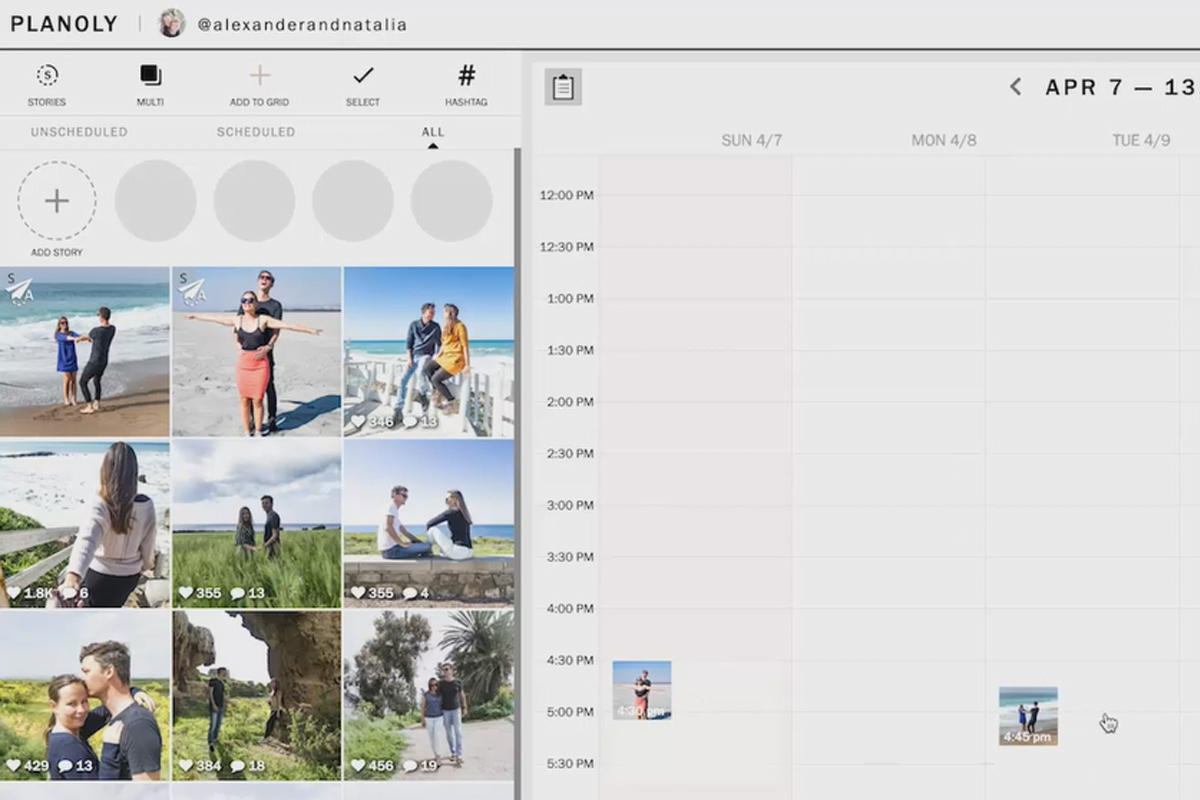The image size is (1200, 800).
Task: Click the 12:00 PM time label
Action: [x=566, y=195]
